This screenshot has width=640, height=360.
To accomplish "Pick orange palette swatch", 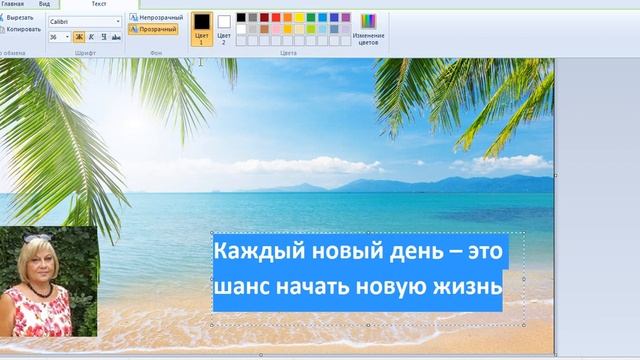I will pyautogui.click(x=288, y=18).
